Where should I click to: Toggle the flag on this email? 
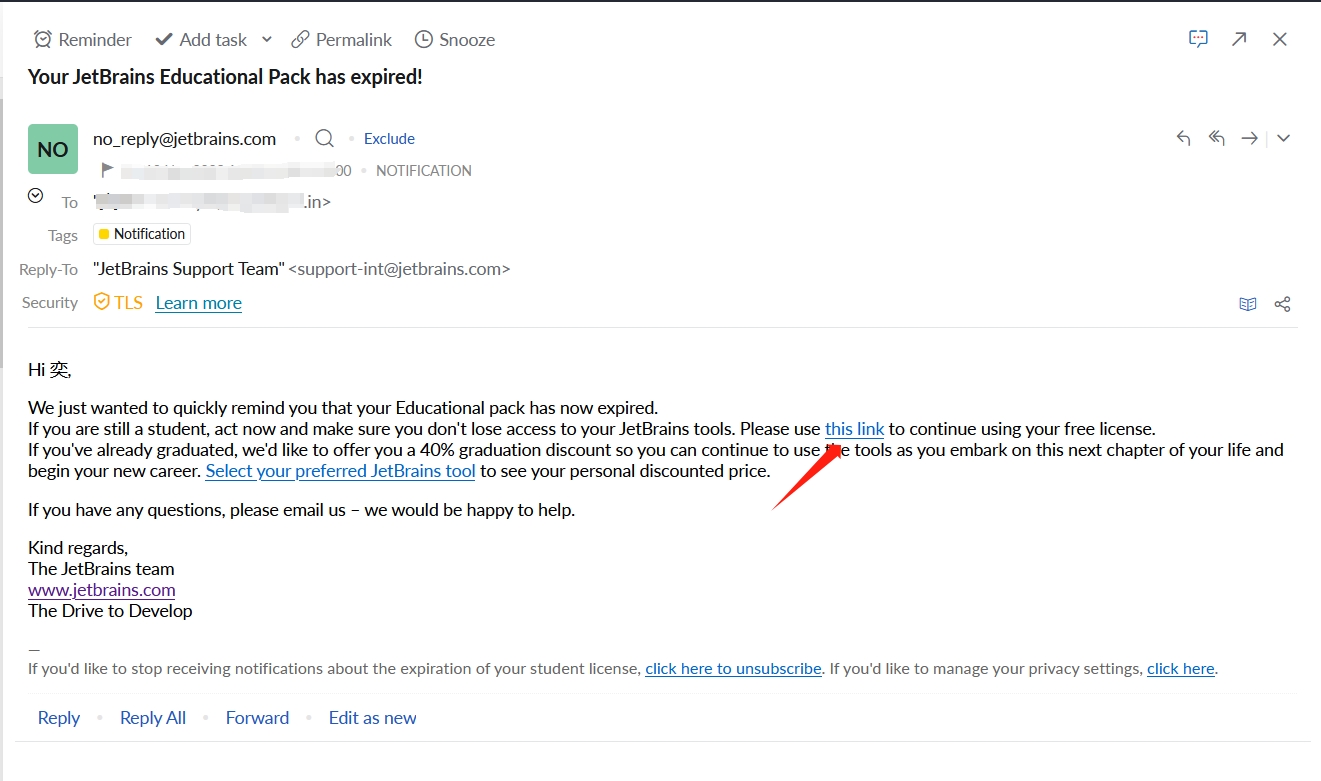(x=108, y=170)
